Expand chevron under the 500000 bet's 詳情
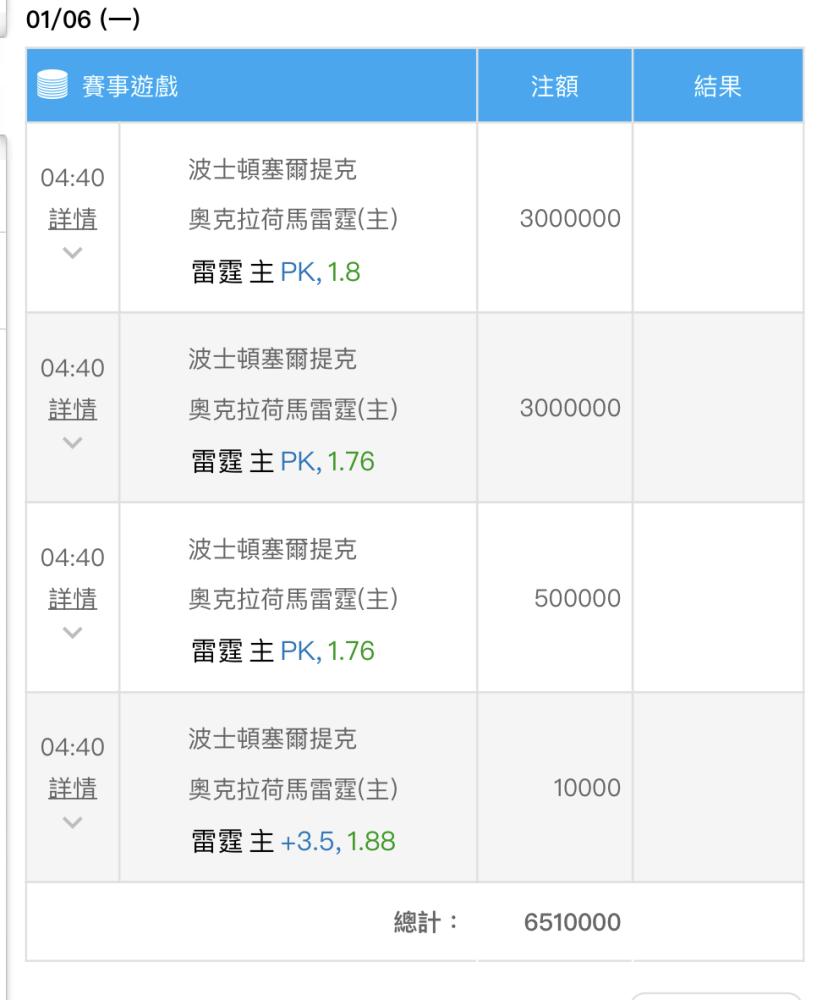This screenshot has height=1000, width=817. point(73,633)
